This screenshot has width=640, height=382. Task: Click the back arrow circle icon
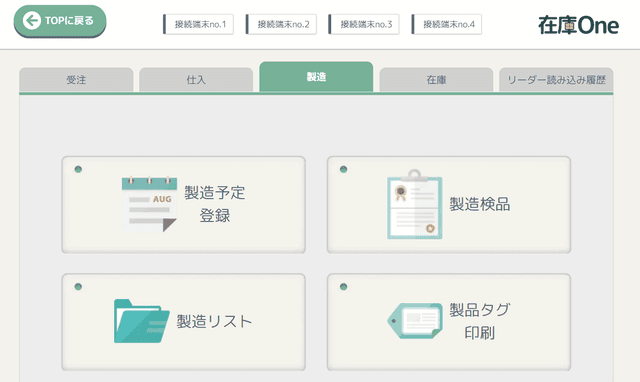coord(31,20)
